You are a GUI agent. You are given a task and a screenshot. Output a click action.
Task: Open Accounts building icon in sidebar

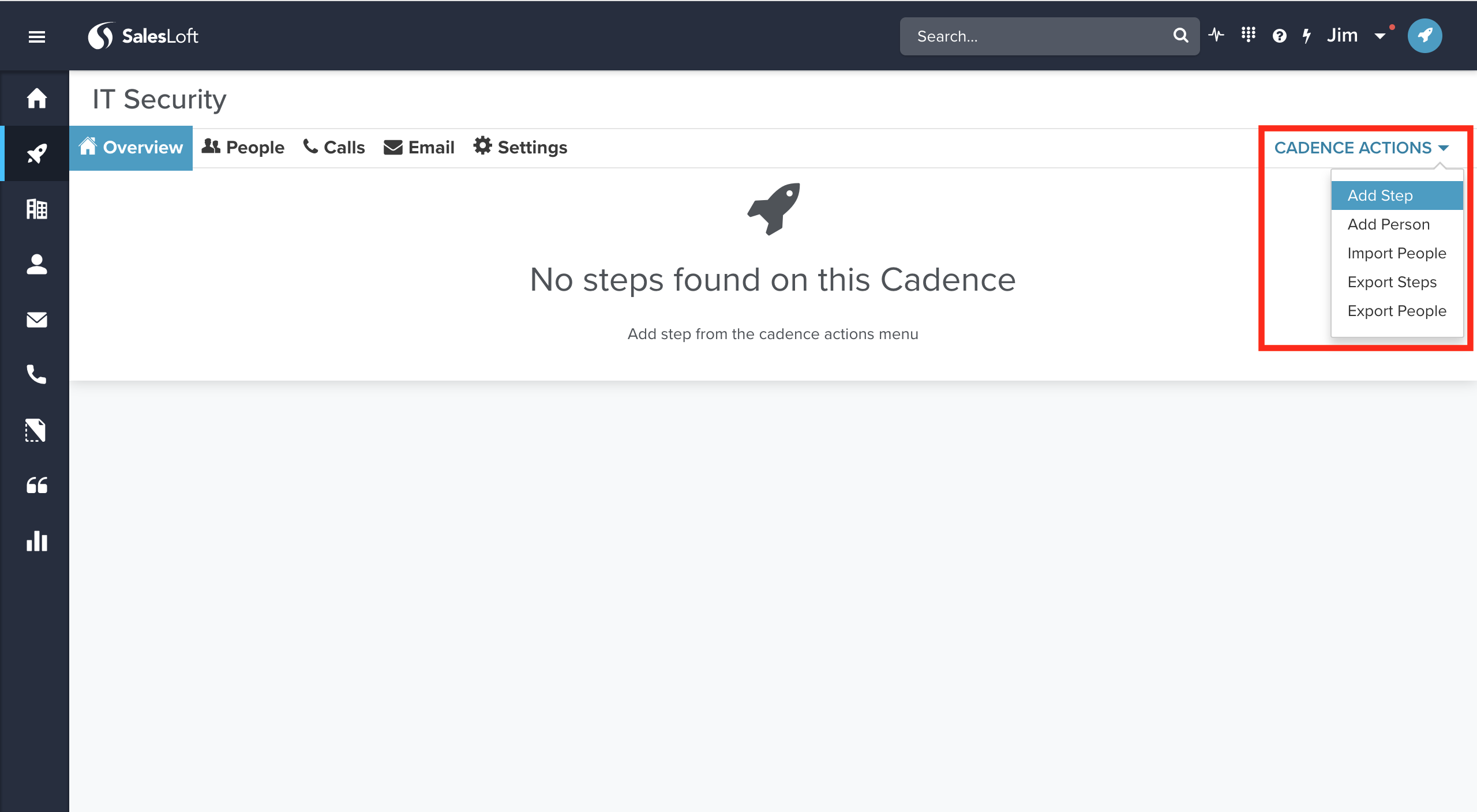pos(37,209)
